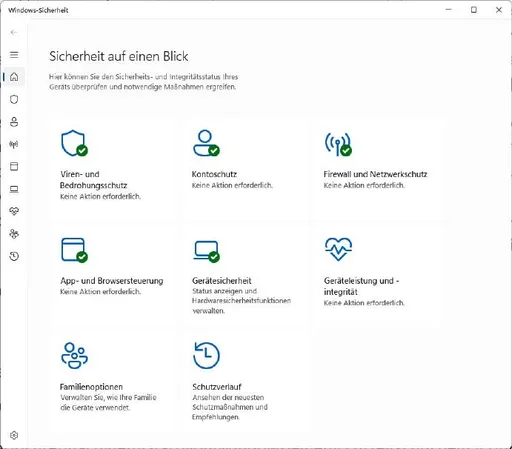Click the large Gerätesicherheit laptop icon

[x=206, y=252]
